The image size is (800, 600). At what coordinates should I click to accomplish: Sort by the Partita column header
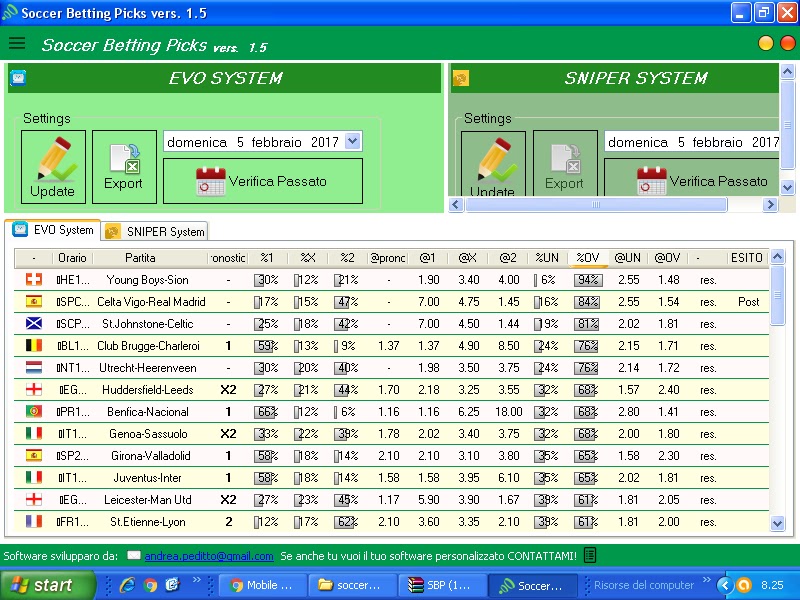(x=140, y=258)
